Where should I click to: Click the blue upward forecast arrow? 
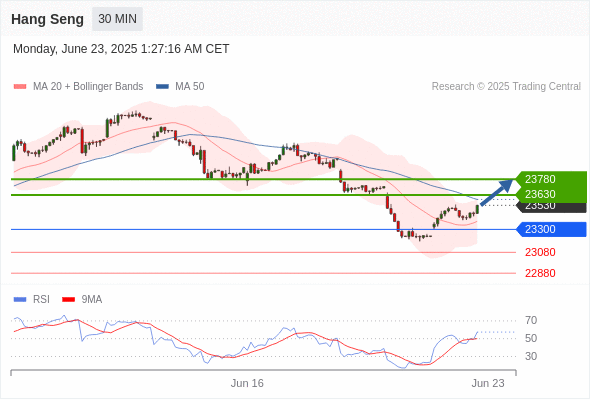[497, 192]
